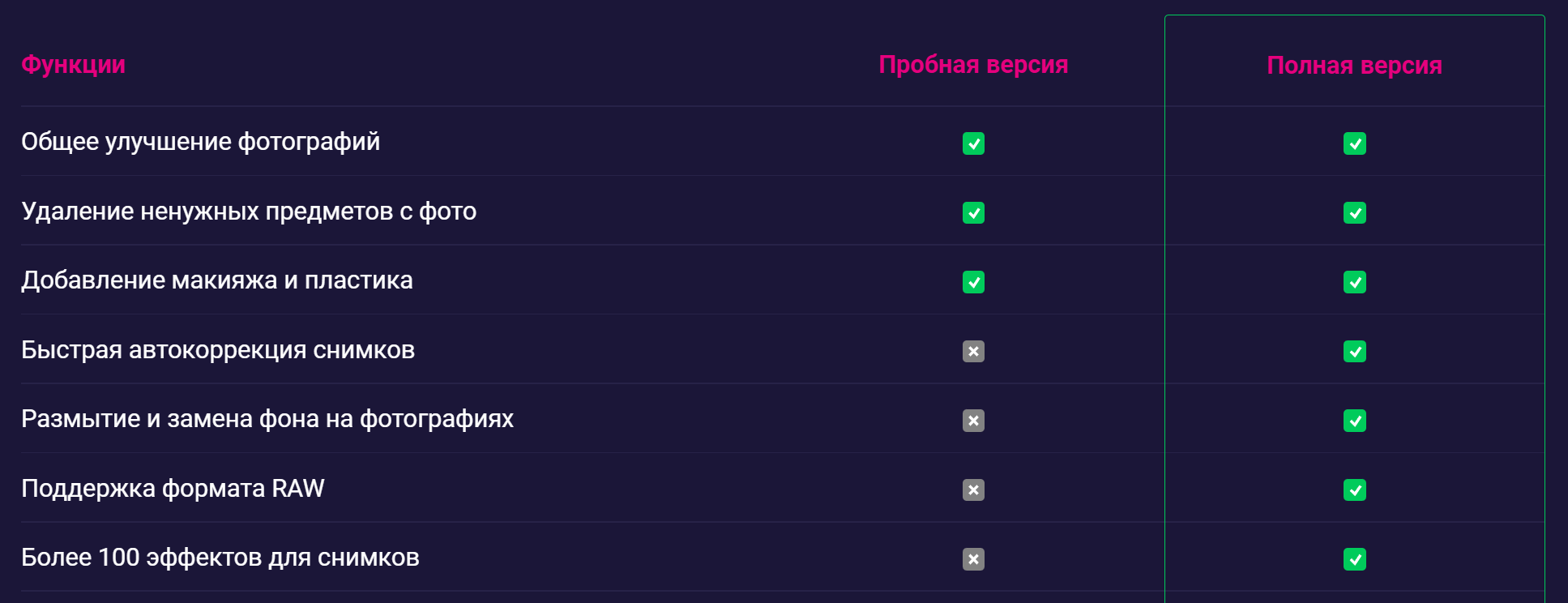
Task: Click gray cross for Быстрая автокоррекция снимков
Action: pos(973,351)
